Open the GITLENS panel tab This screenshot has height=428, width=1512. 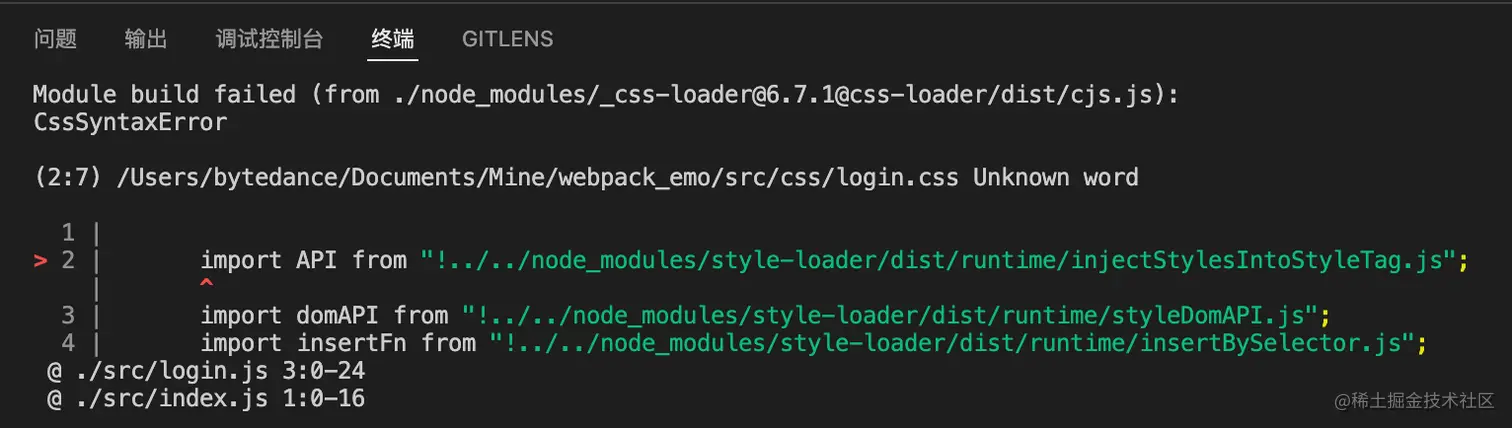pos(507,39)
